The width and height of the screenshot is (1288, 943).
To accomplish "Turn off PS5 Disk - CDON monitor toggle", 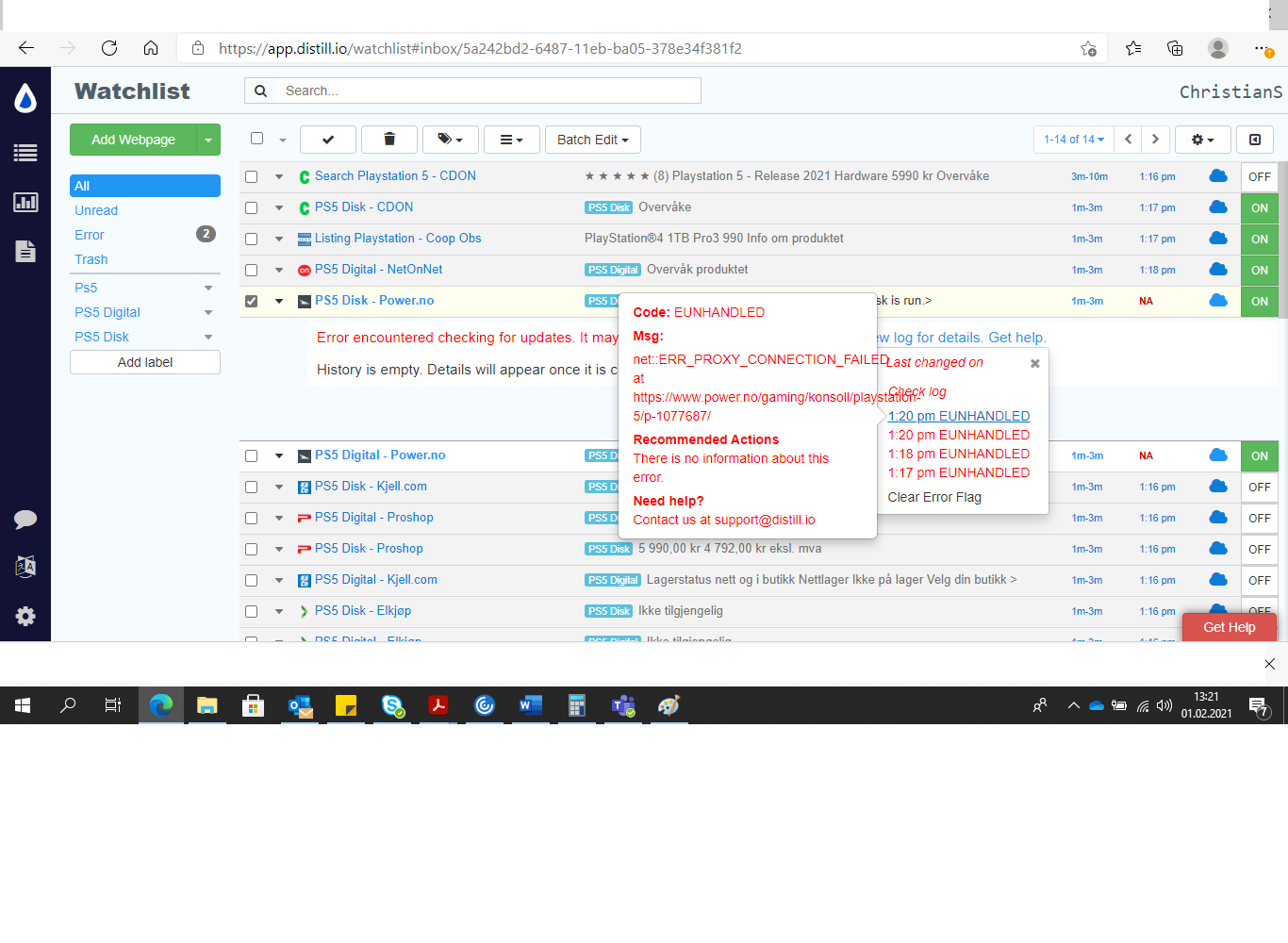I will coord(1260,207).
